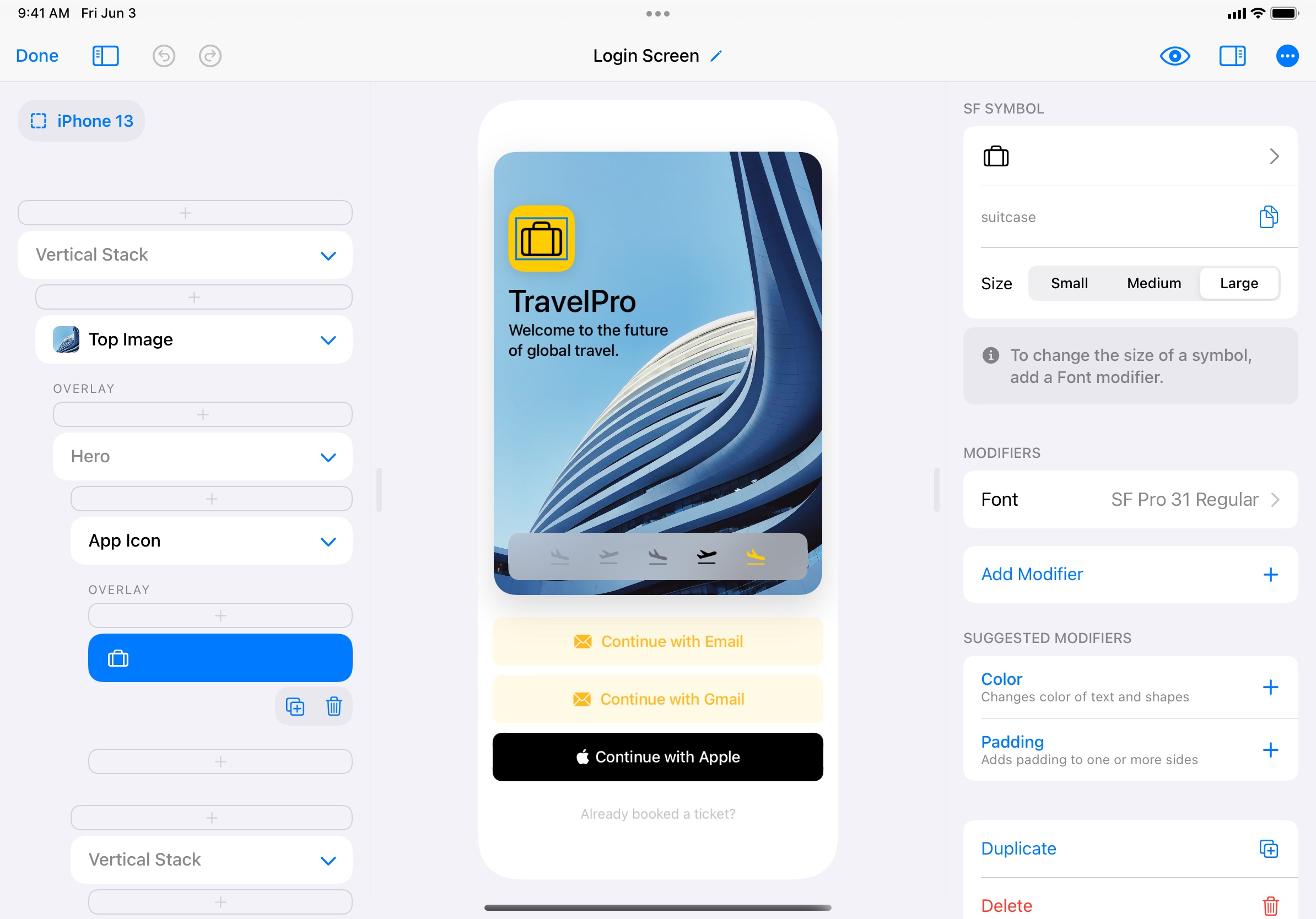The height and width of the screenshot is (919, 1316).
Task: Click the delete trash icon in overlay
Action: click(334, 706)
